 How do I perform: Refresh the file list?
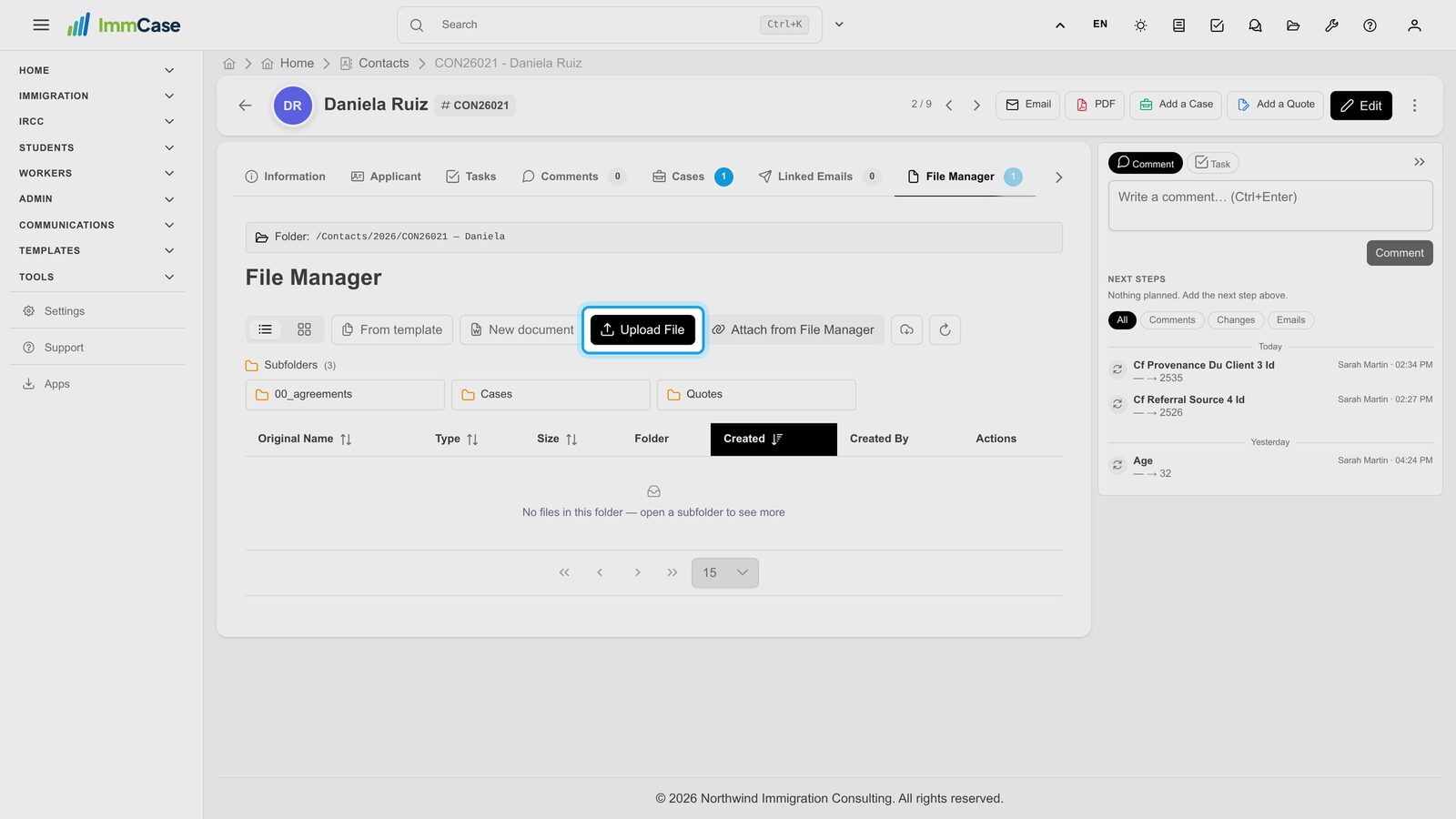pyautogui.click(x=945, y=329)
